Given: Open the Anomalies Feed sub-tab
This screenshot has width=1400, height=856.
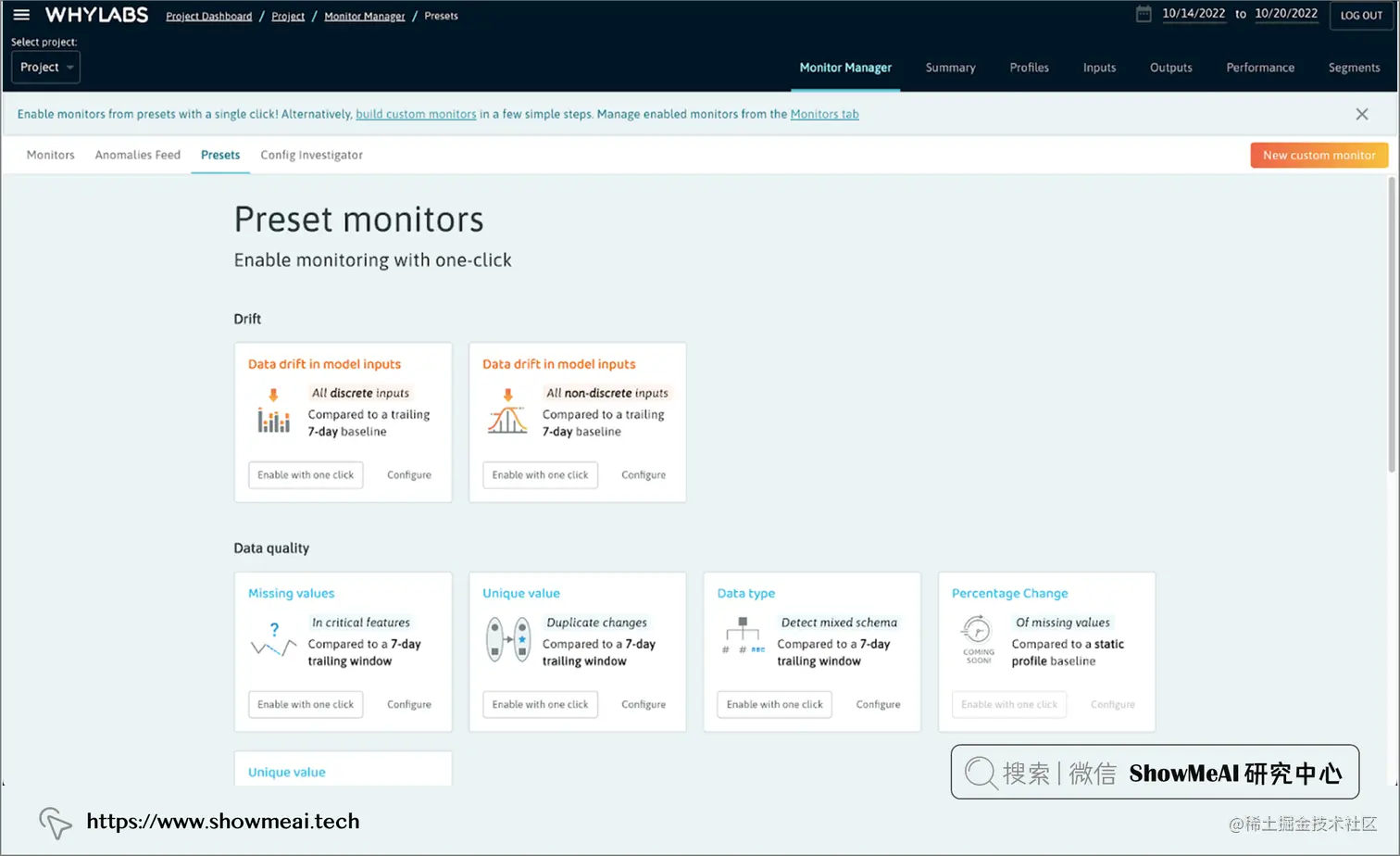Looking at the screenshot, I should click(137, 155).
